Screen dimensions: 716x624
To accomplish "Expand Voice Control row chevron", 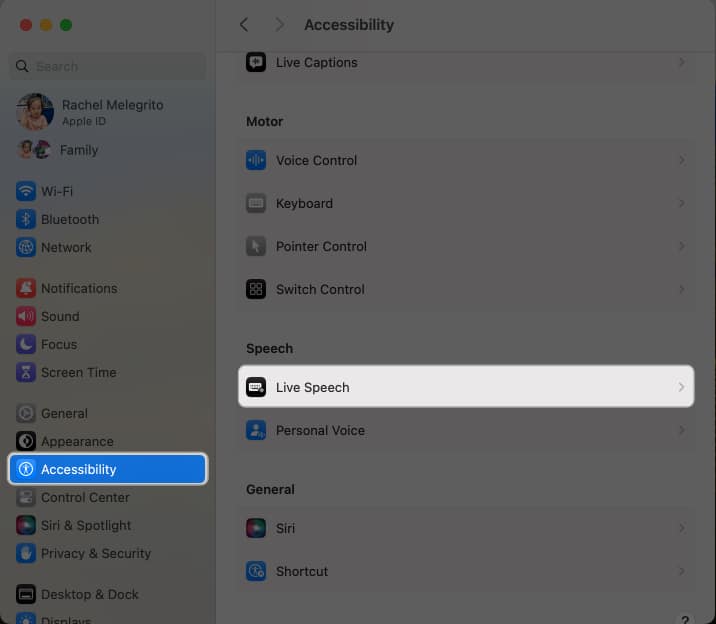I will click(682, 160).
